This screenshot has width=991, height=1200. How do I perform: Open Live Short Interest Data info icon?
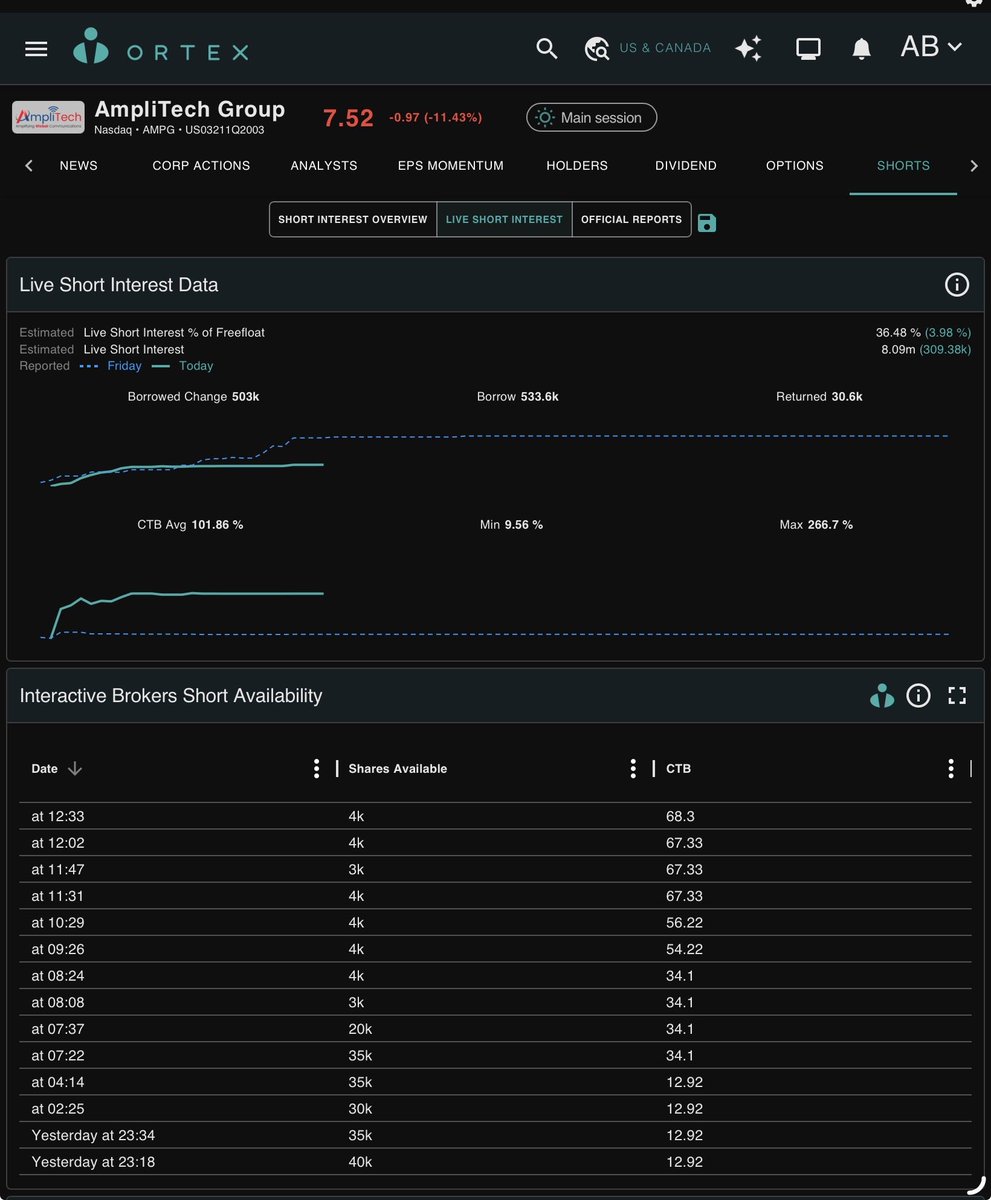pos(957,285)
